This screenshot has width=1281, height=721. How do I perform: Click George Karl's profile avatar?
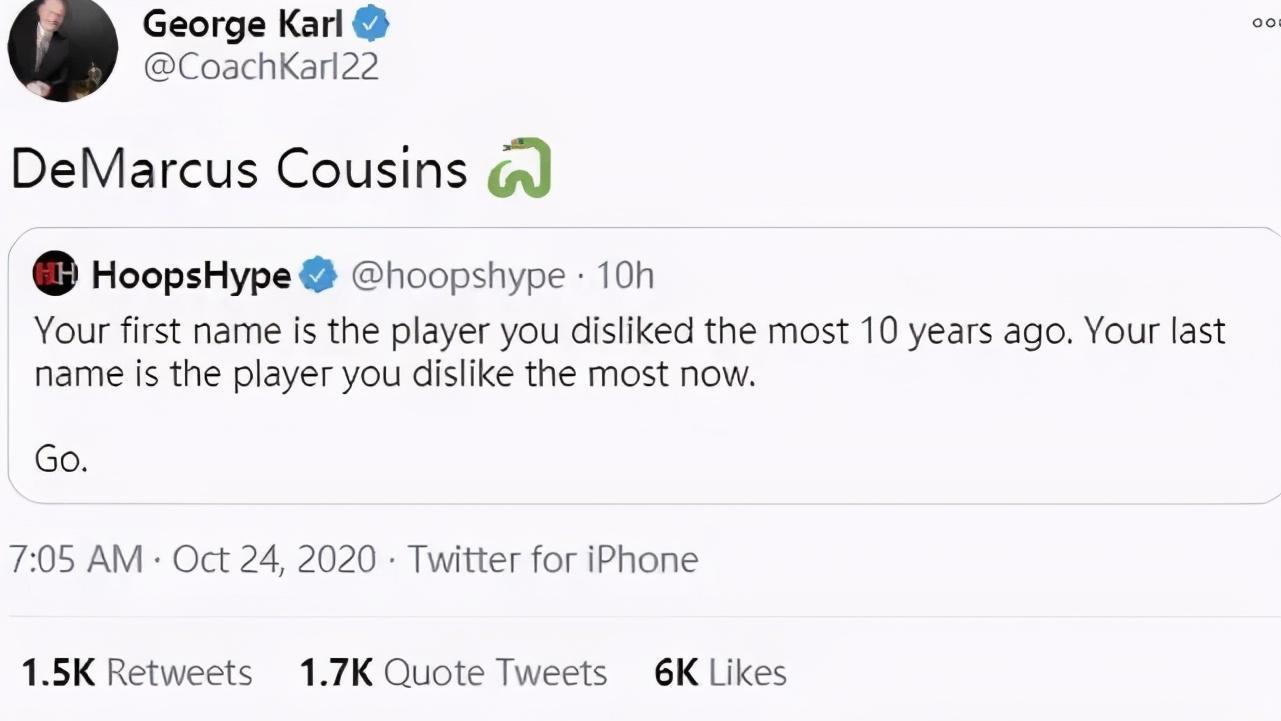point(62,48)
